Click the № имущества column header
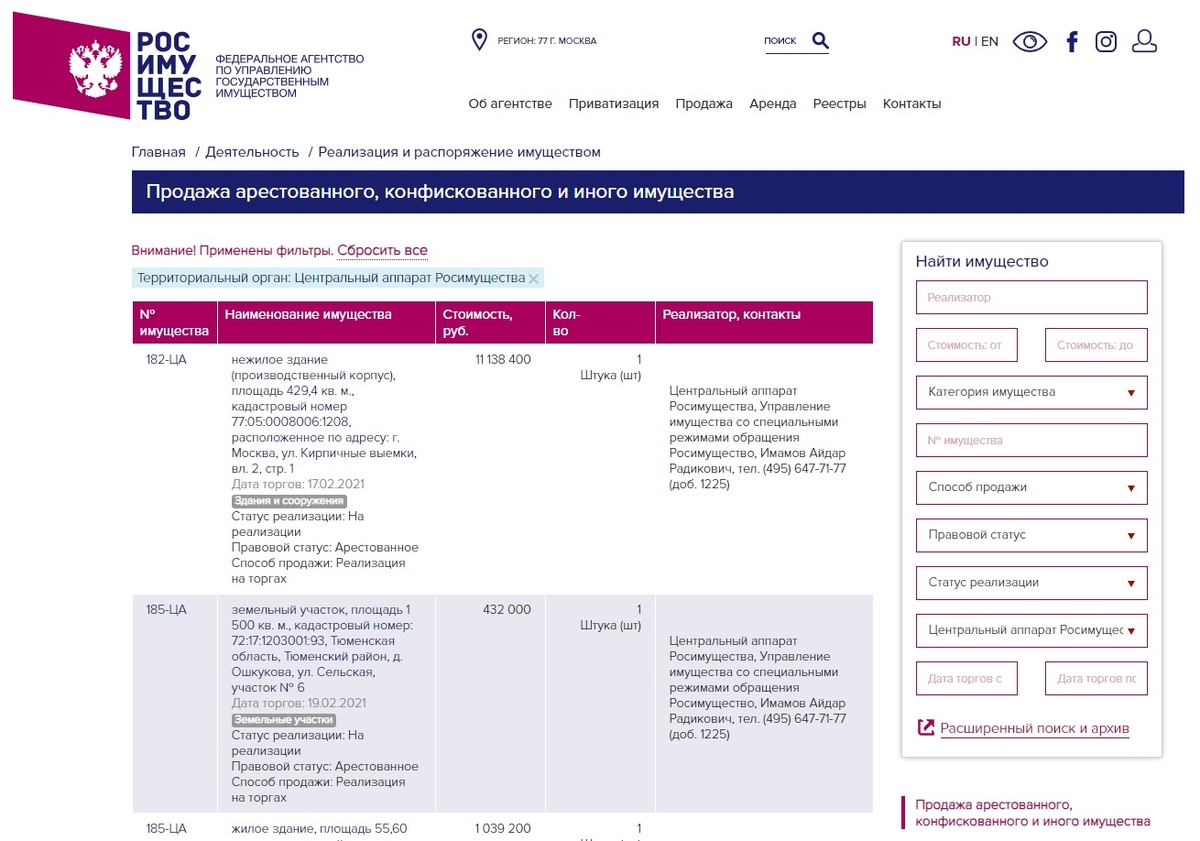 coord(174,322)
